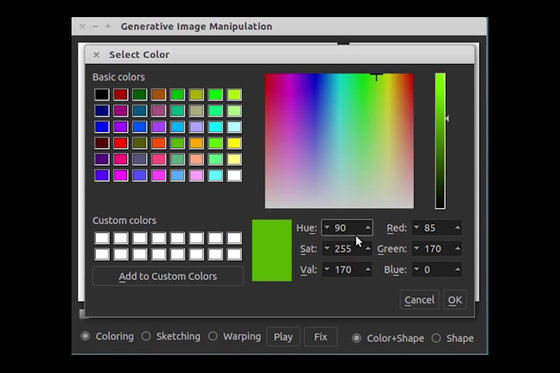Increase Val value with up arrow

pyautogui.click(x=368, y=269)
